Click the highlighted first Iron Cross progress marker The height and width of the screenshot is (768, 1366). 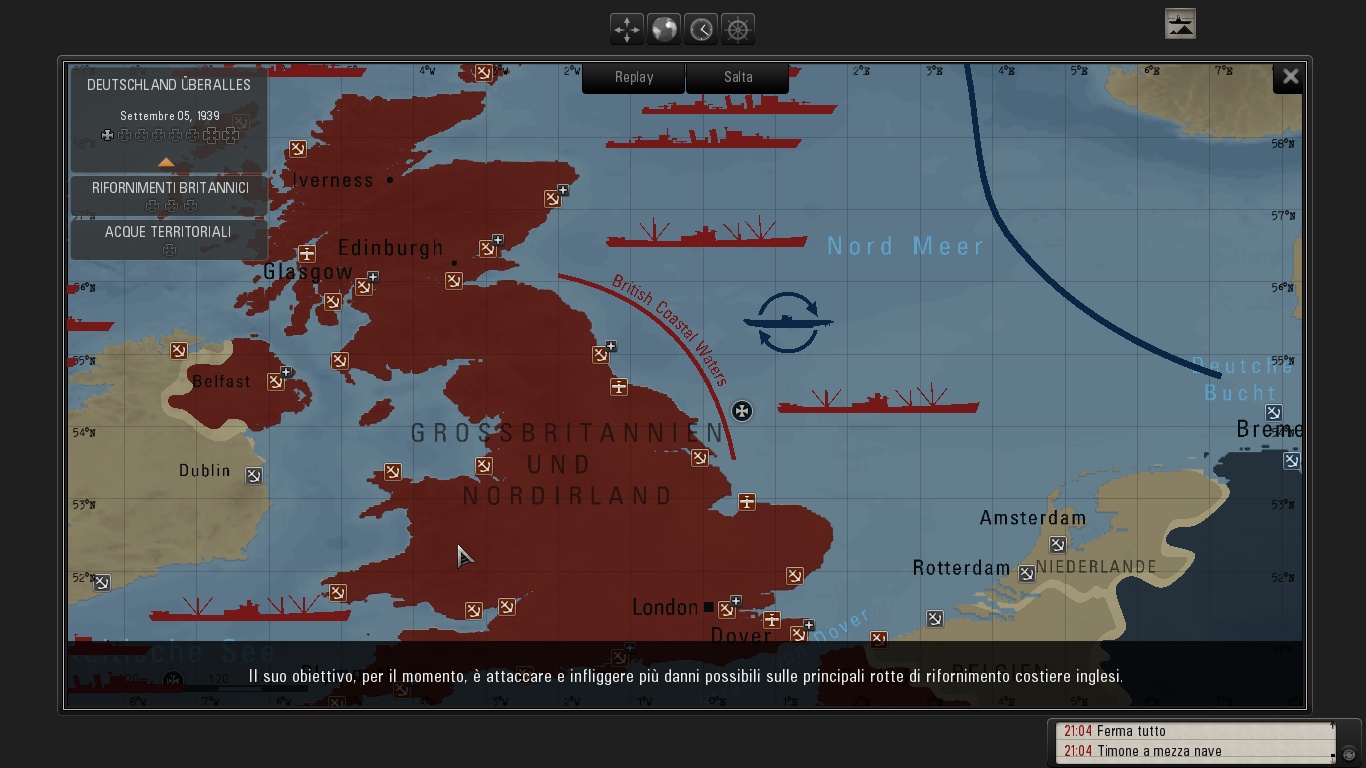(x=108, y=135)
